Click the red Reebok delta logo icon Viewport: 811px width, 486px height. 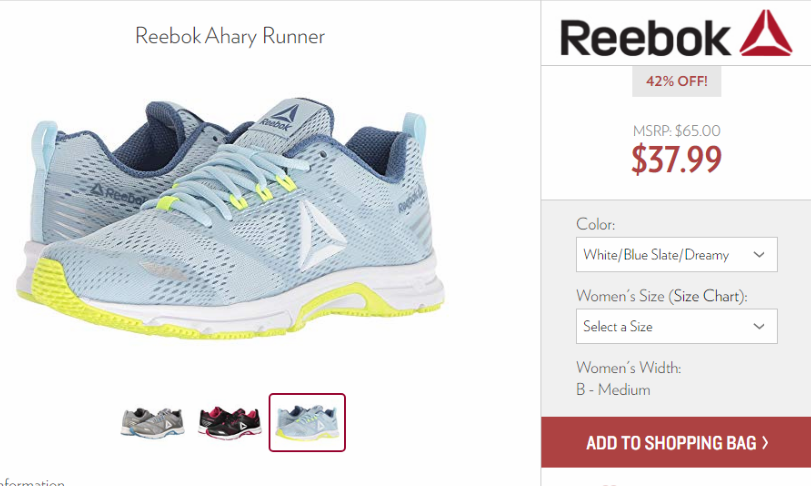click(765, 33)
